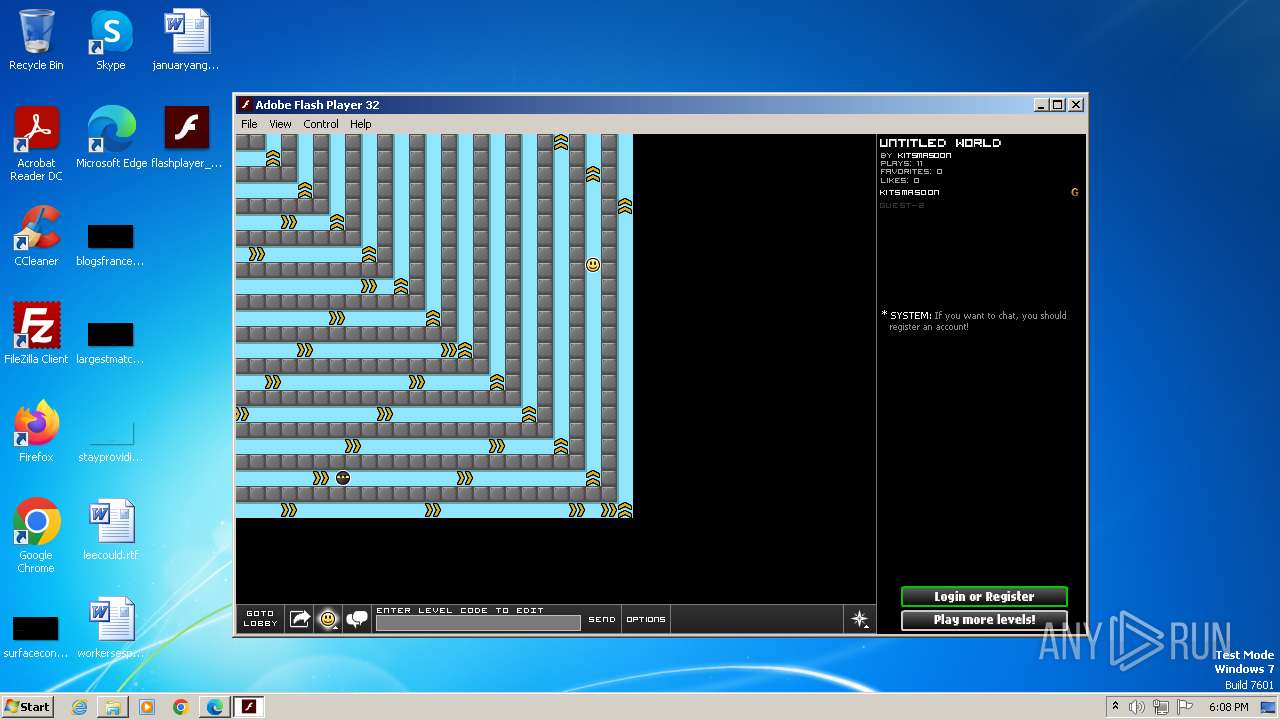
Task: Open januaryang Word document icon
Action: (x=186, y=41)
